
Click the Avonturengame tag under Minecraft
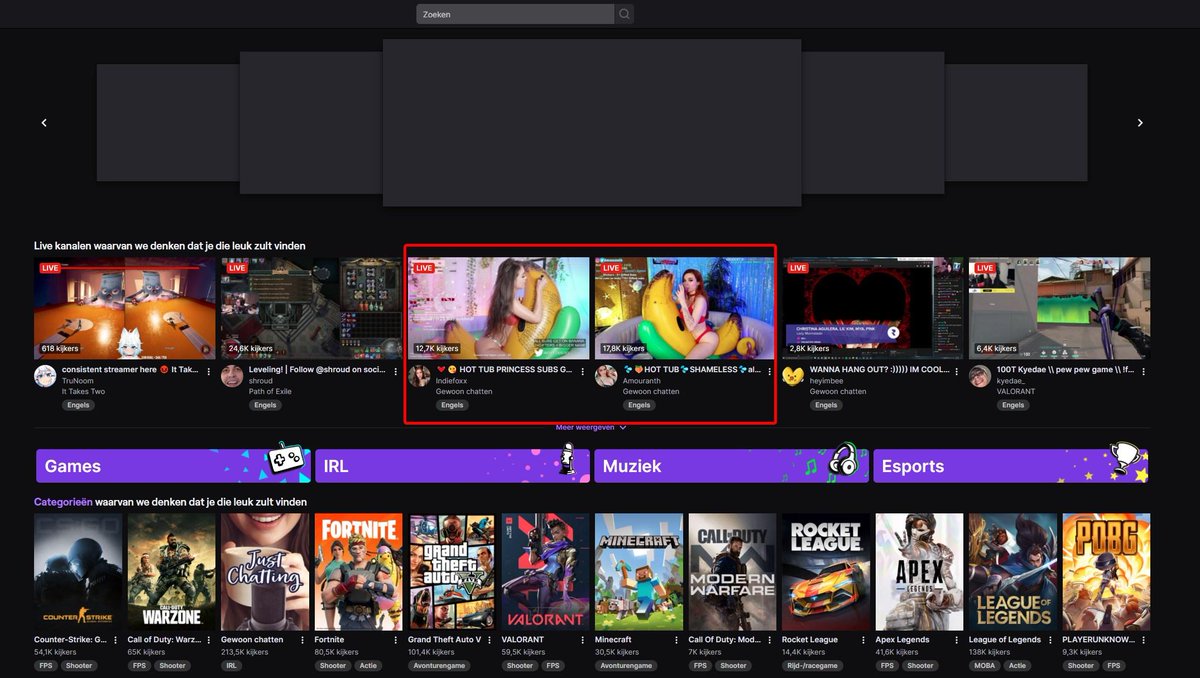coord(625,665)
